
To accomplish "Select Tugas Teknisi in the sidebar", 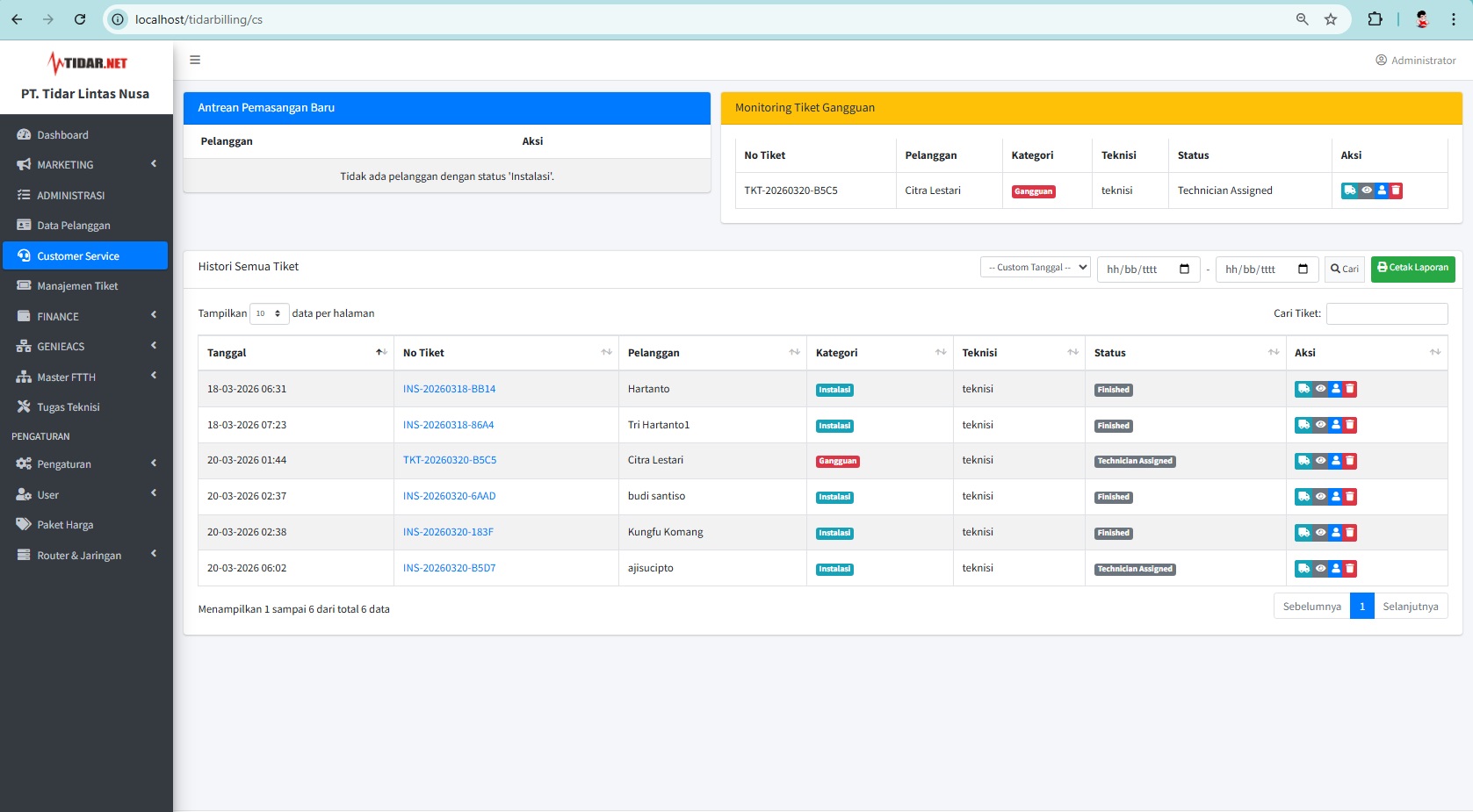I will click(x=86, y=407).
